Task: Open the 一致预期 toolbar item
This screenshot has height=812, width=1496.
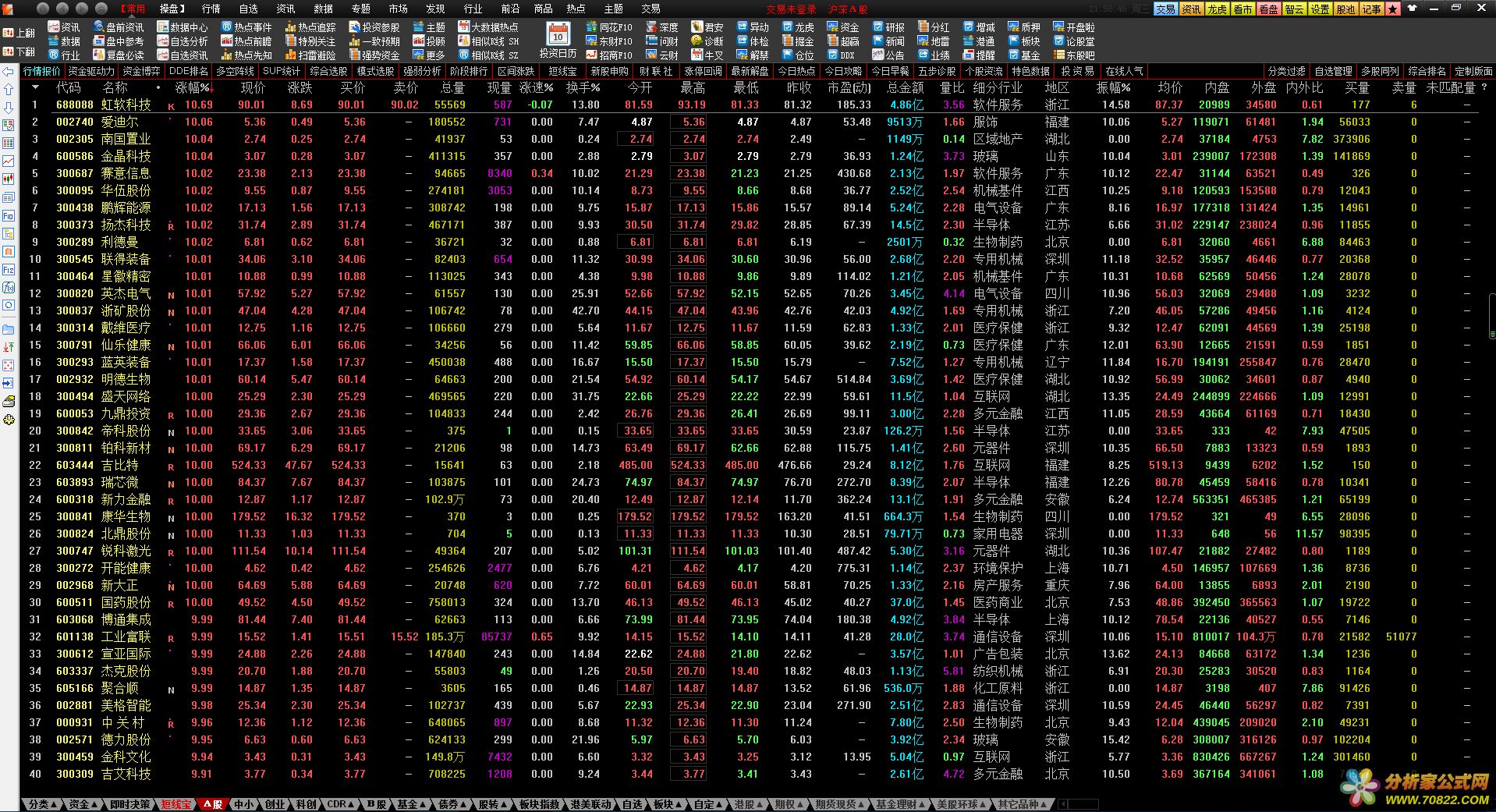Action: click(x=374, y=41)
